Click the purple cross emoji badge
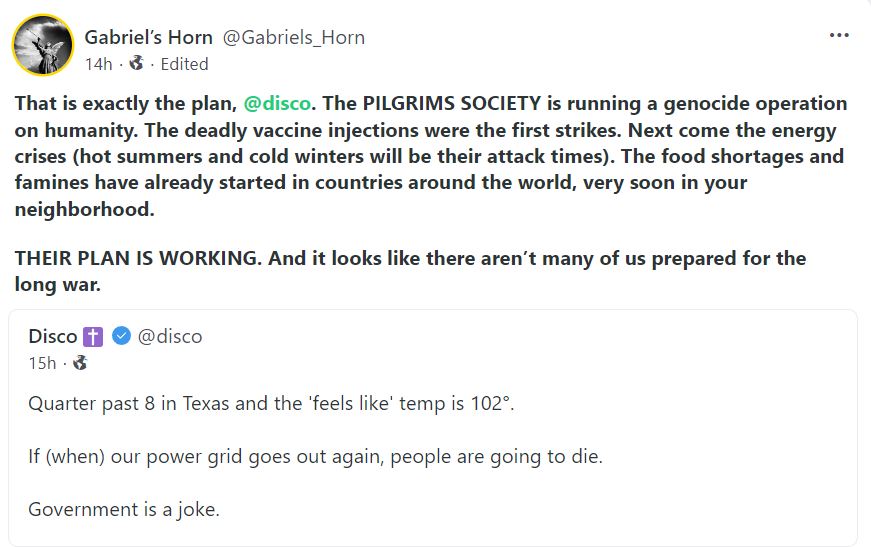The width and height of the screenshot is (871, 547). pyautogui.click(x=93, y=337)
